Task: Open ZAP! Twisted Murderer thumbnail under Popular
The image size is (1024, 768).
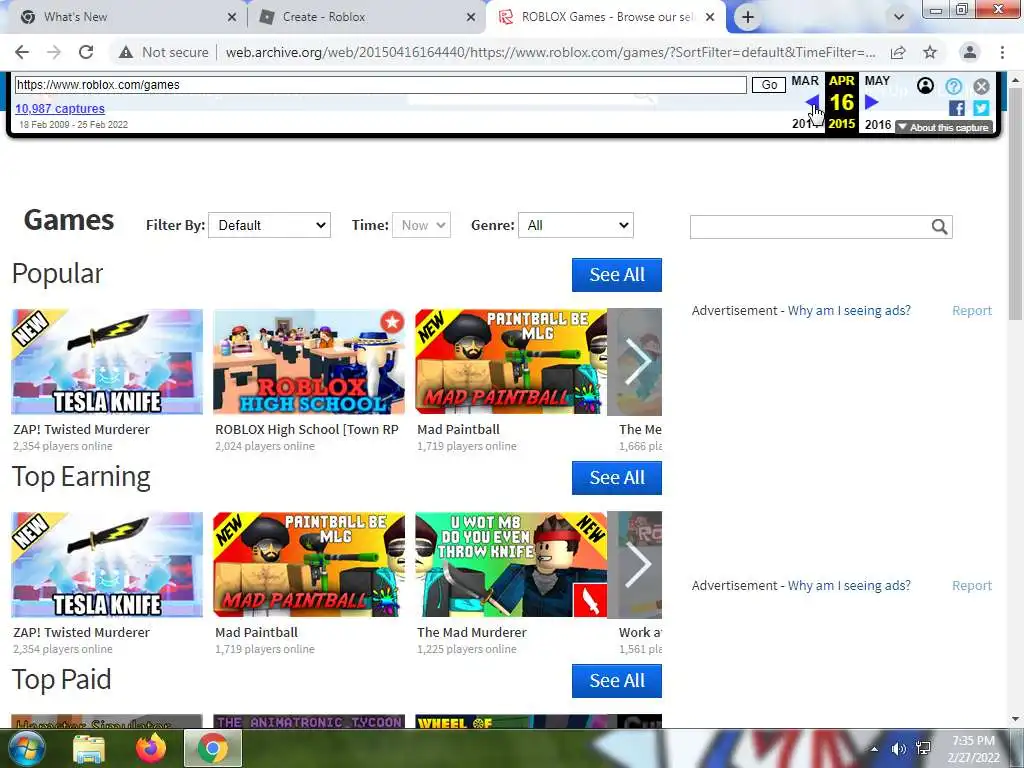Action: pyautogui.click(x=107, y=362)
